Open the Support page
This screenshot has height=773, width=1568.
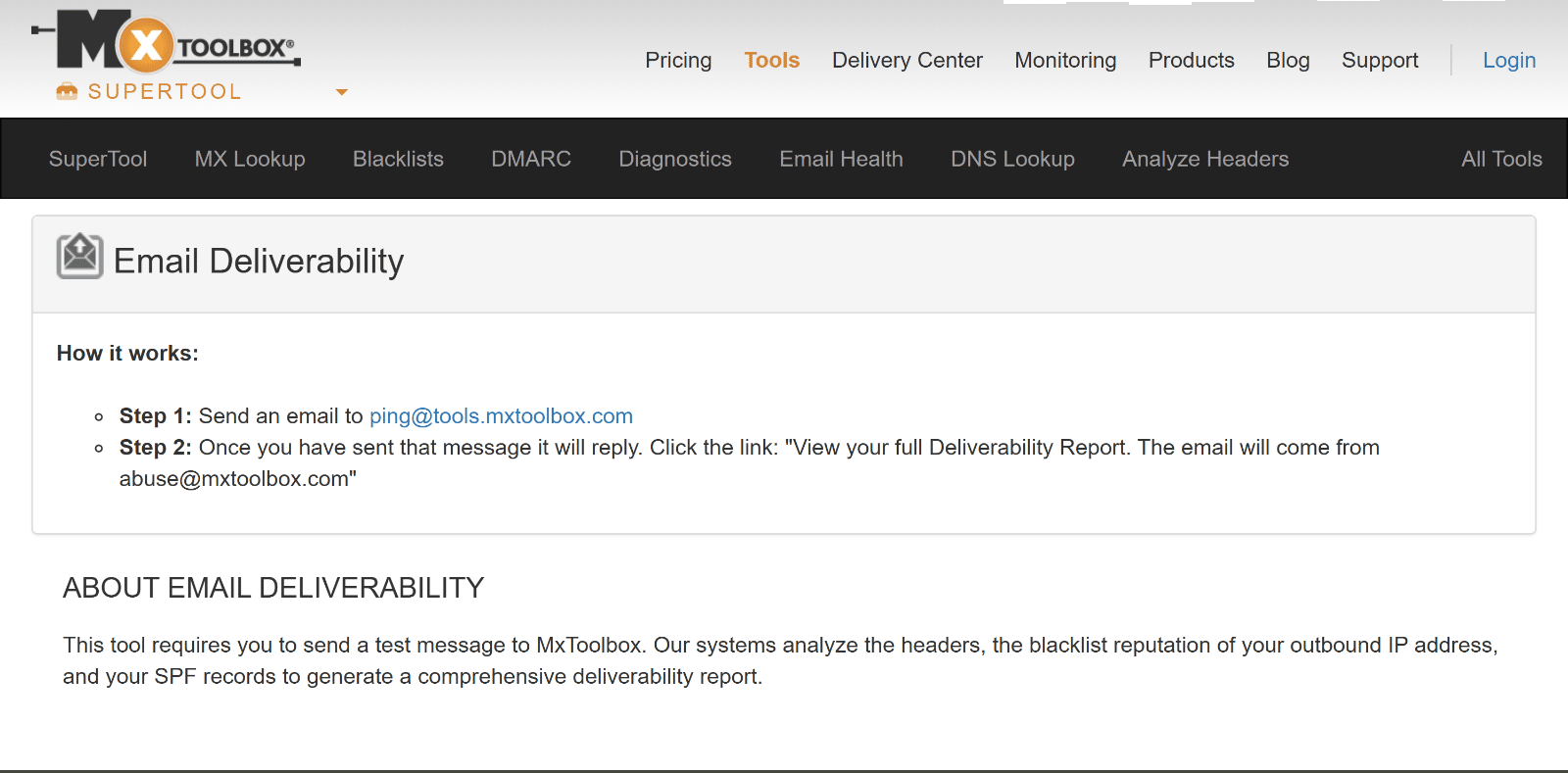click(1380, 60)
